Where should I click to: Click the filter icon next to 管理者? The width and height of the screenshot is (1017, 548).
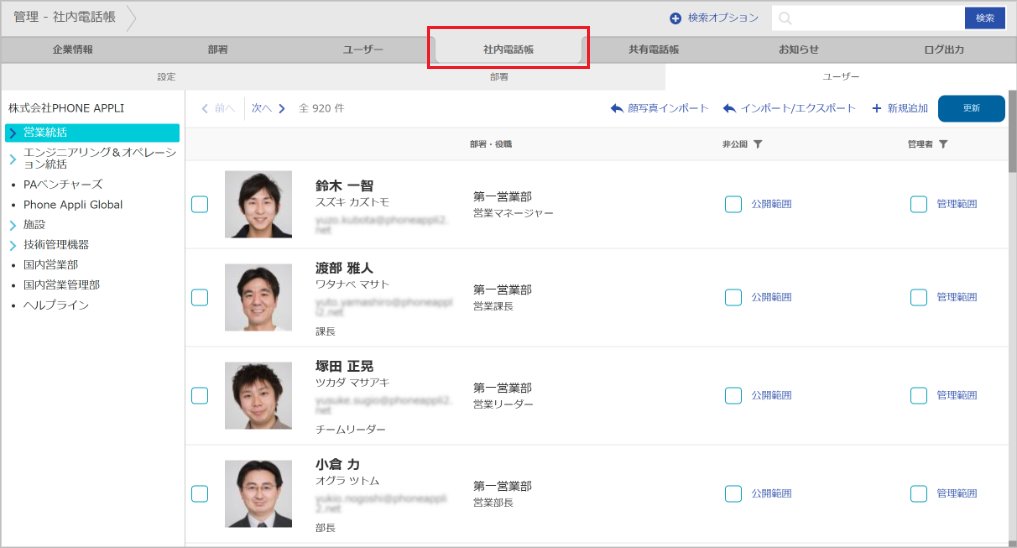(x=943, y=144)
